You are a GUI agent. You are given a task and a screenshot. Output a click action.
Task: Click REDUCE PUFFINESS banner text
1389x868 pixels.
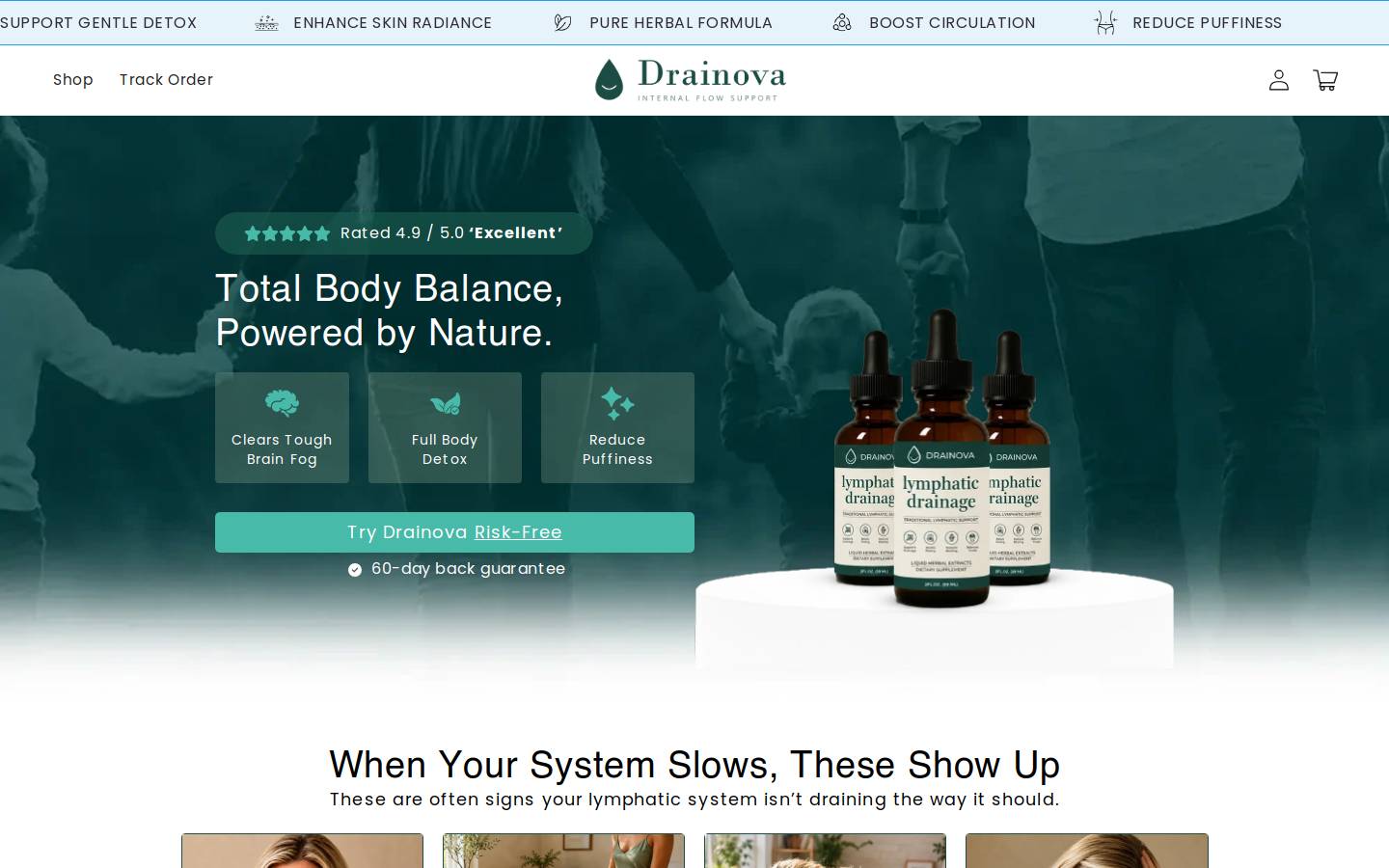point(1207,22)
